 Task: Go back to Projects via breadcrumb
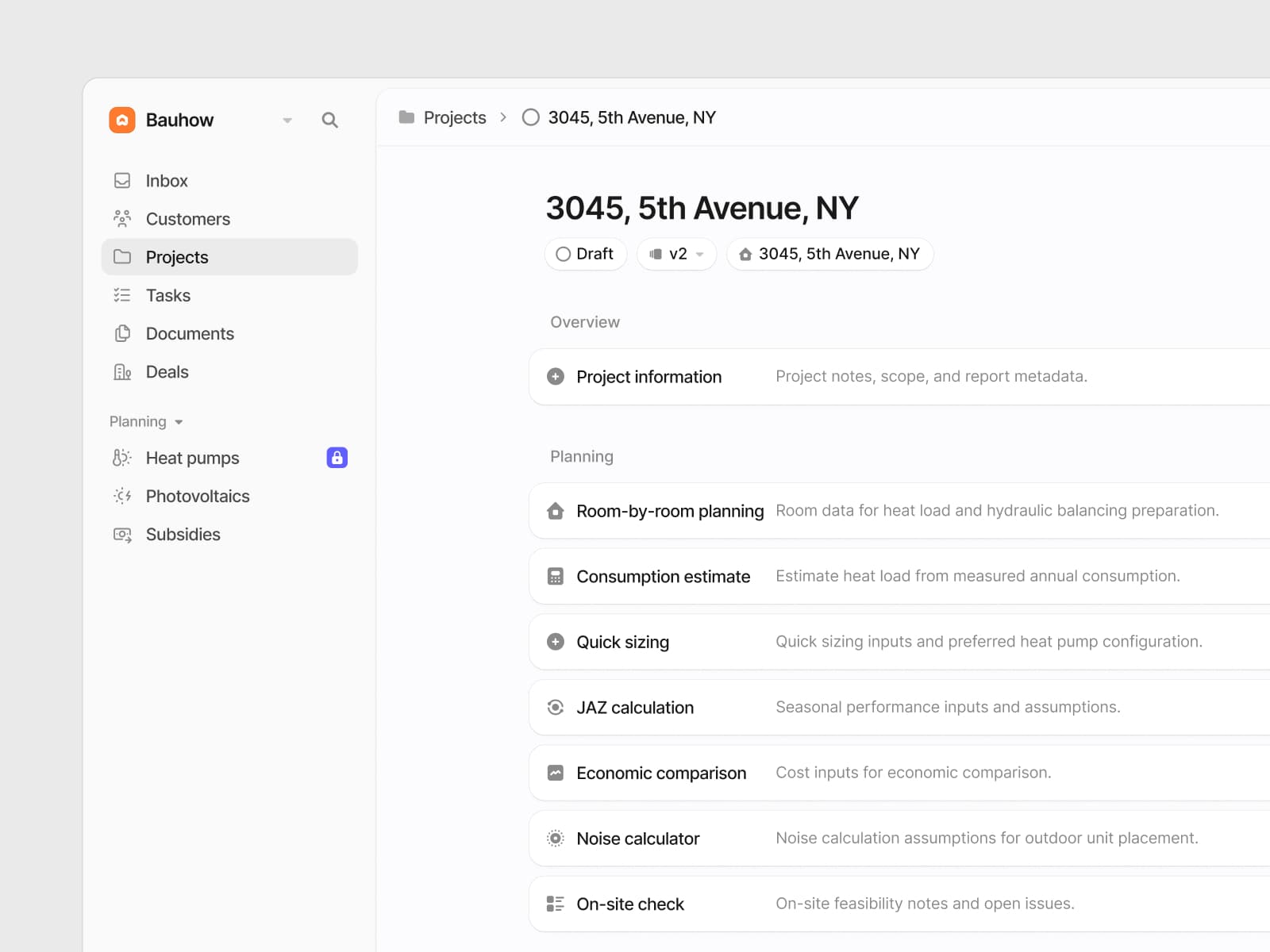[x=455, y=117]
